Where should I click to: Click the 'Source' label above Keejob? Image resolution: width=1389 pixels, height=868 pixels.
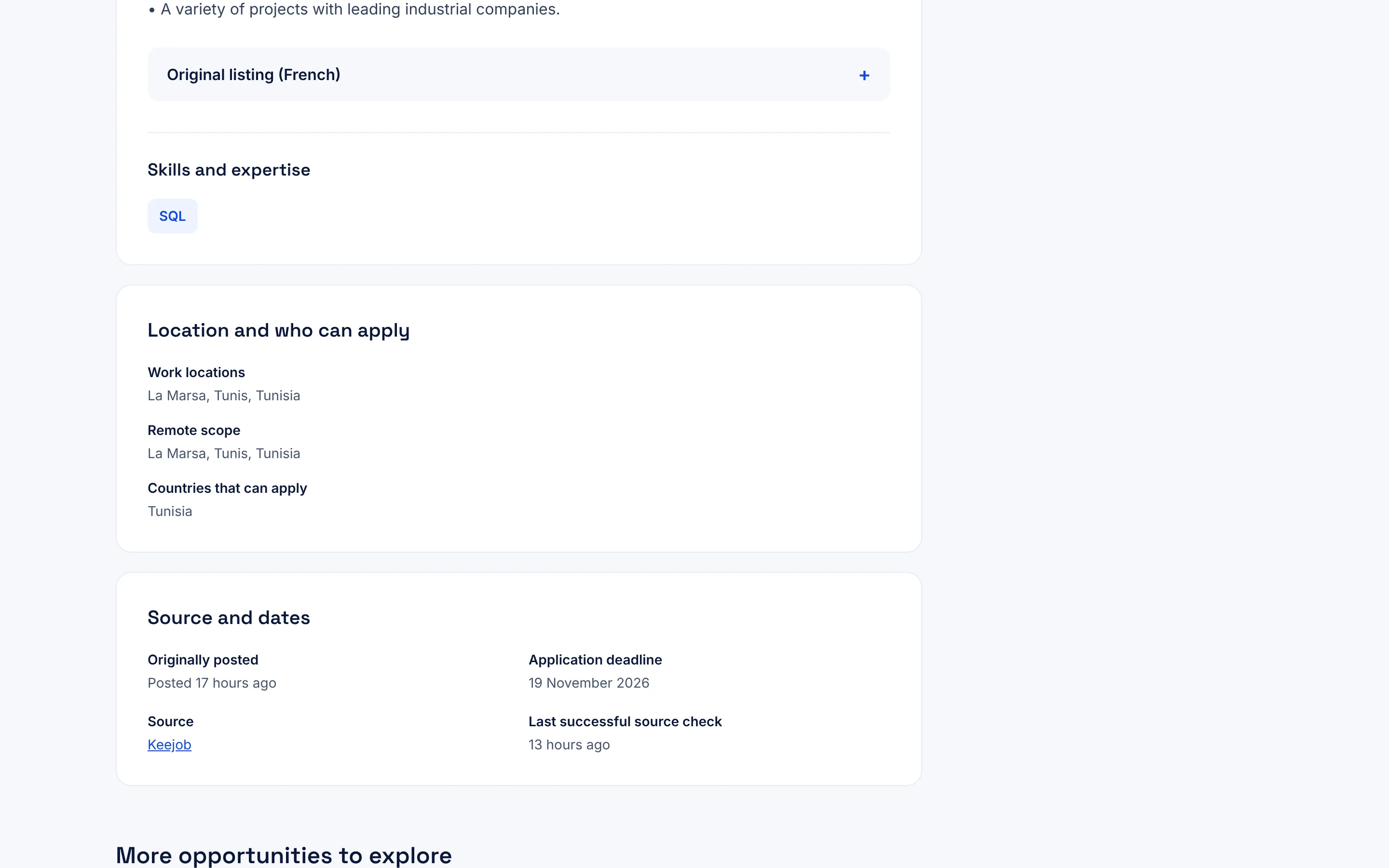pos(170,721)
